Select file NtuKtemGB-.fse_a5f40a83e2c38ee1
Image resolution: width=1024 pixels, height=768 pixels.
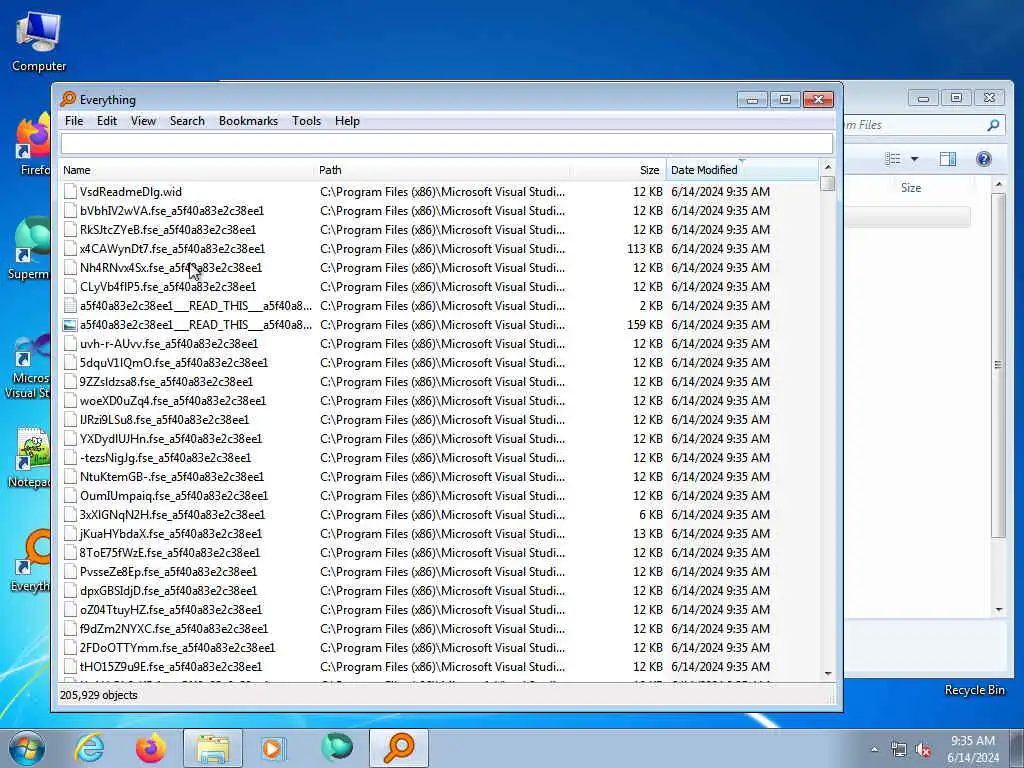click(172, 476)
